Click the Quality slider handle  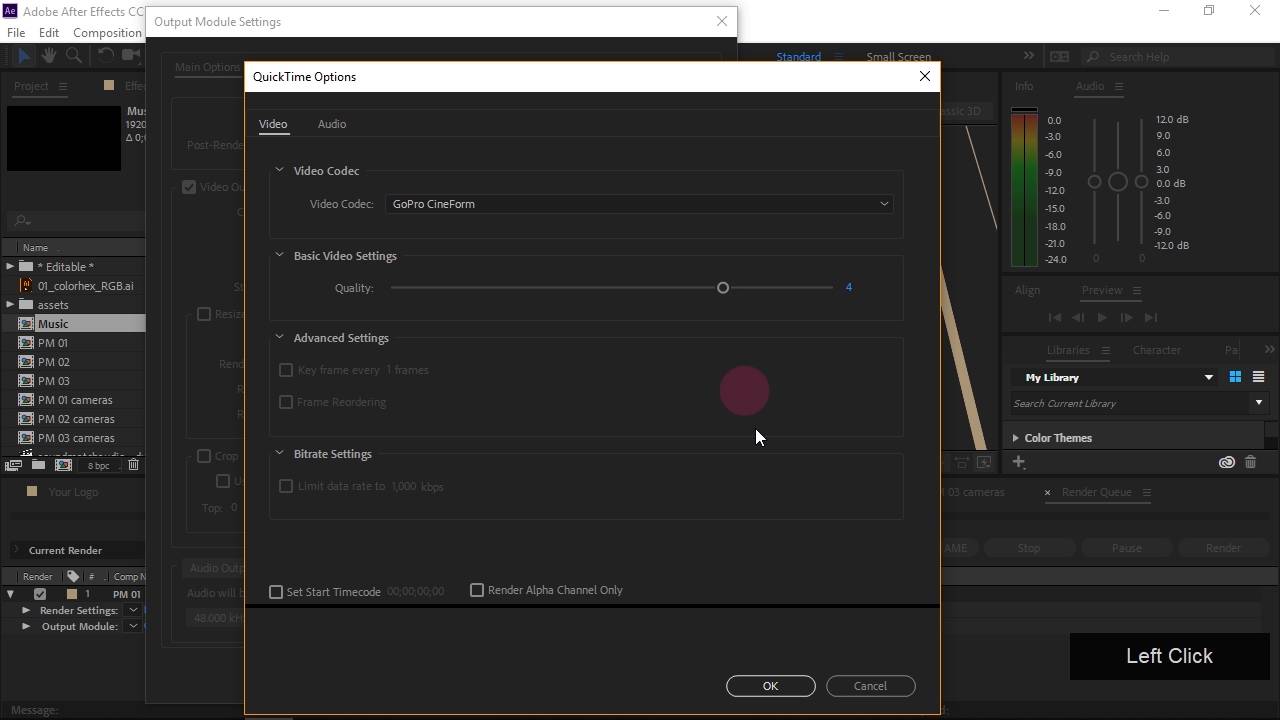coord(723,288)
